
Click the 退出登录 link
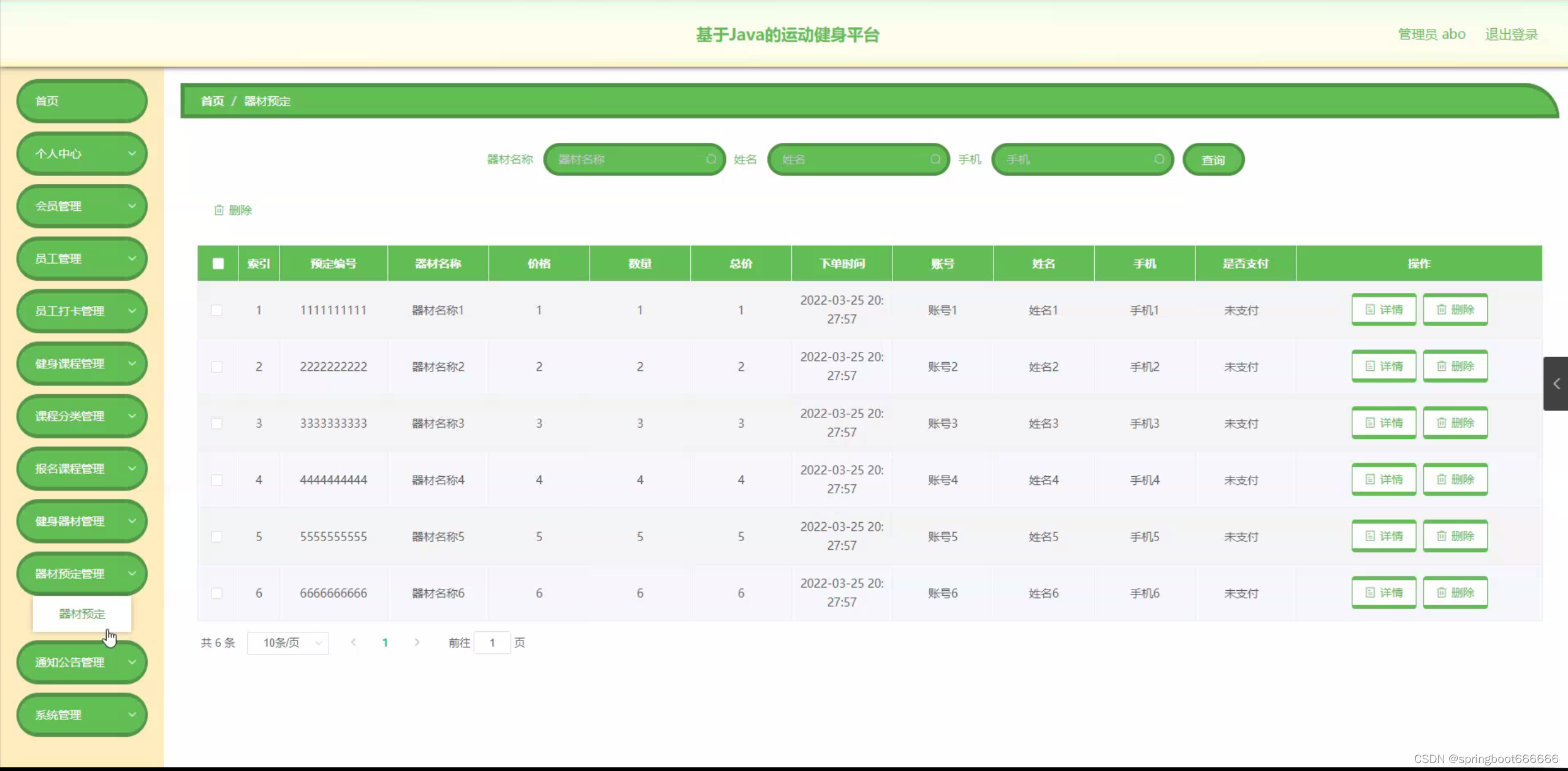click(1511, 34)
